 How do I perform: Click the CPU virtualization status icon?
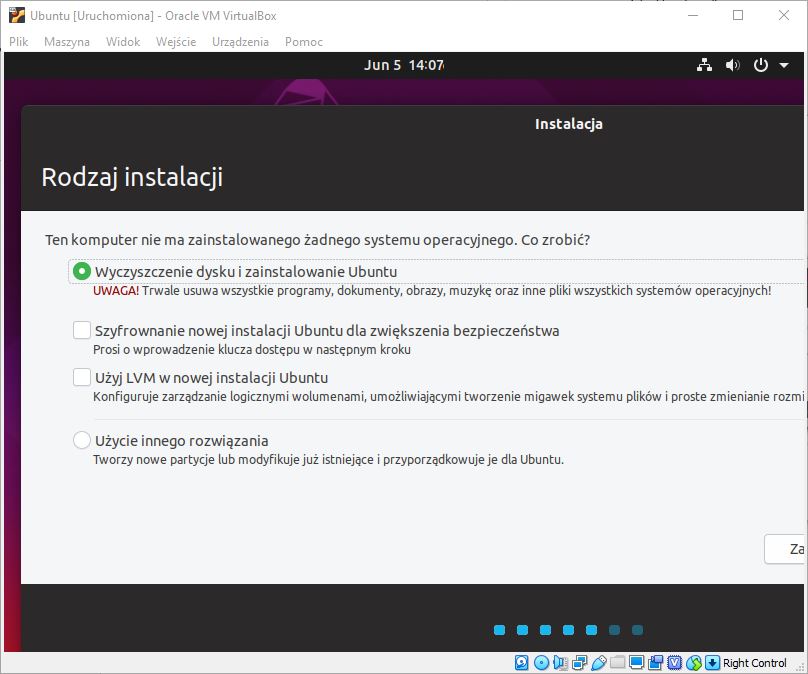coord(675,663)
